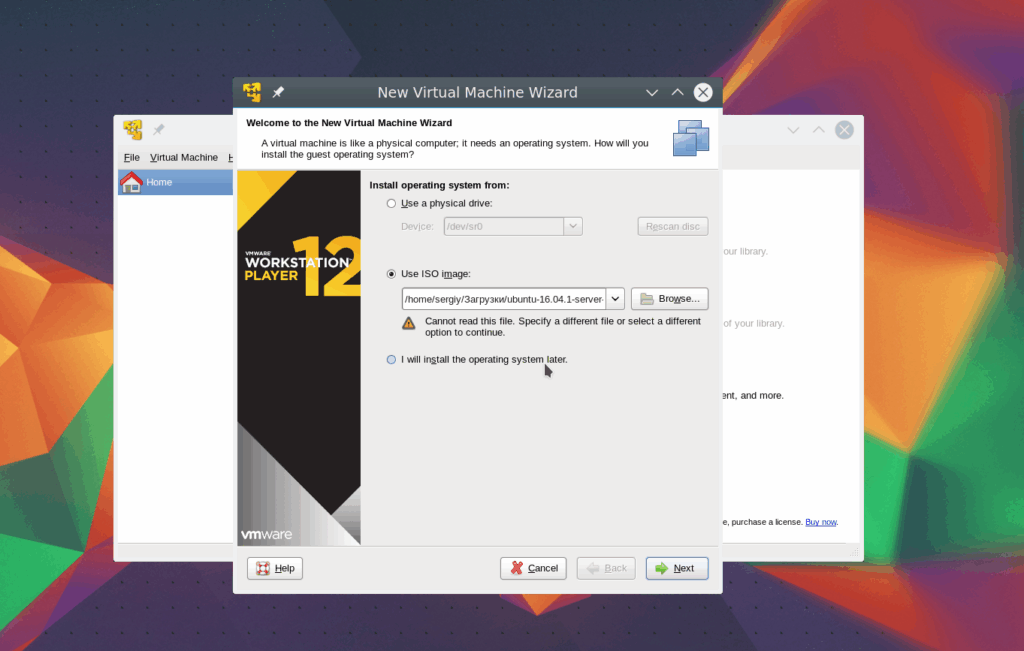Click the Home icon in library sidebar
This screenshot has height=651, width=1024.
131,182
